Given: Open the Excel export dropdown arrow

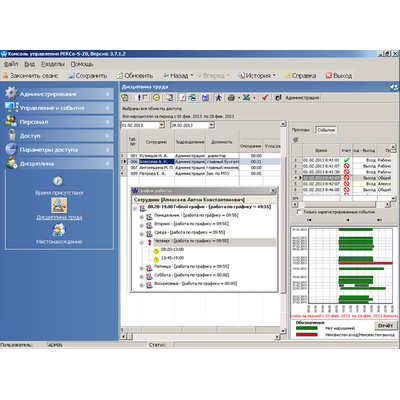Looking at the screenshot, I should [x=254, y=98].
